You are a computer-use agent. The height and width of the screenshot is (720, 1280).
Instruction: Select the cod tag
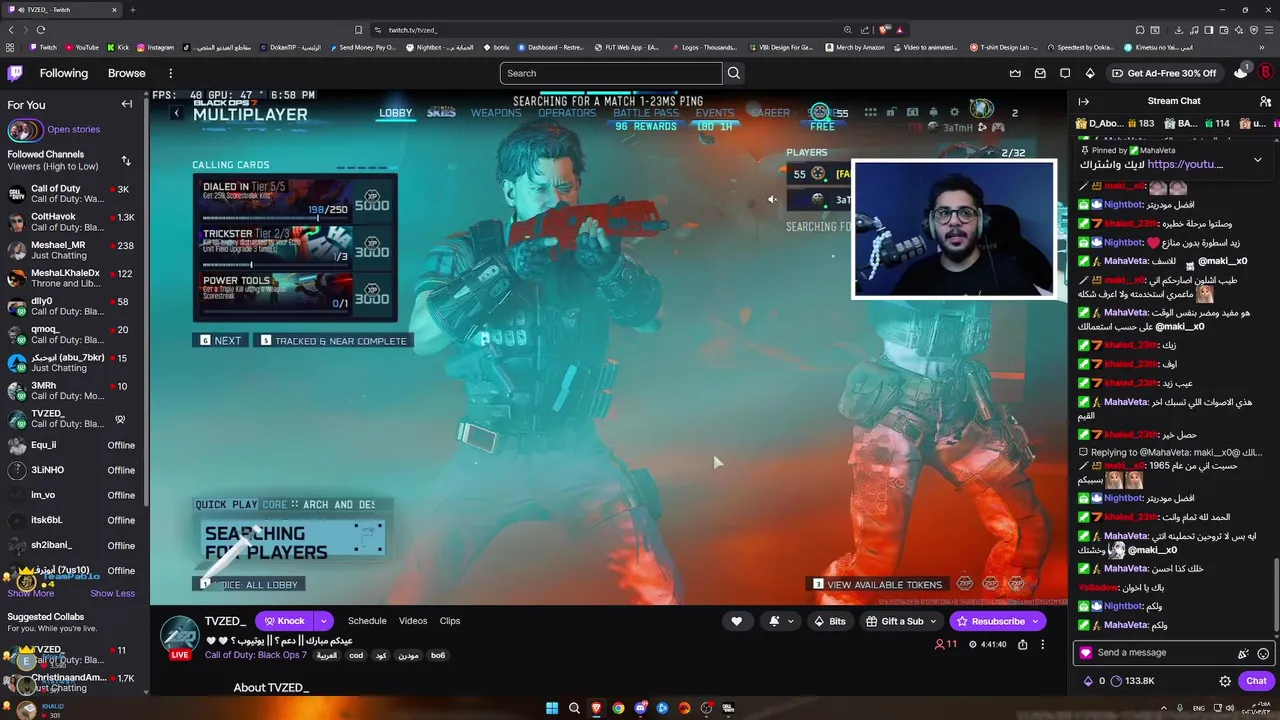[x=356, y=656]
